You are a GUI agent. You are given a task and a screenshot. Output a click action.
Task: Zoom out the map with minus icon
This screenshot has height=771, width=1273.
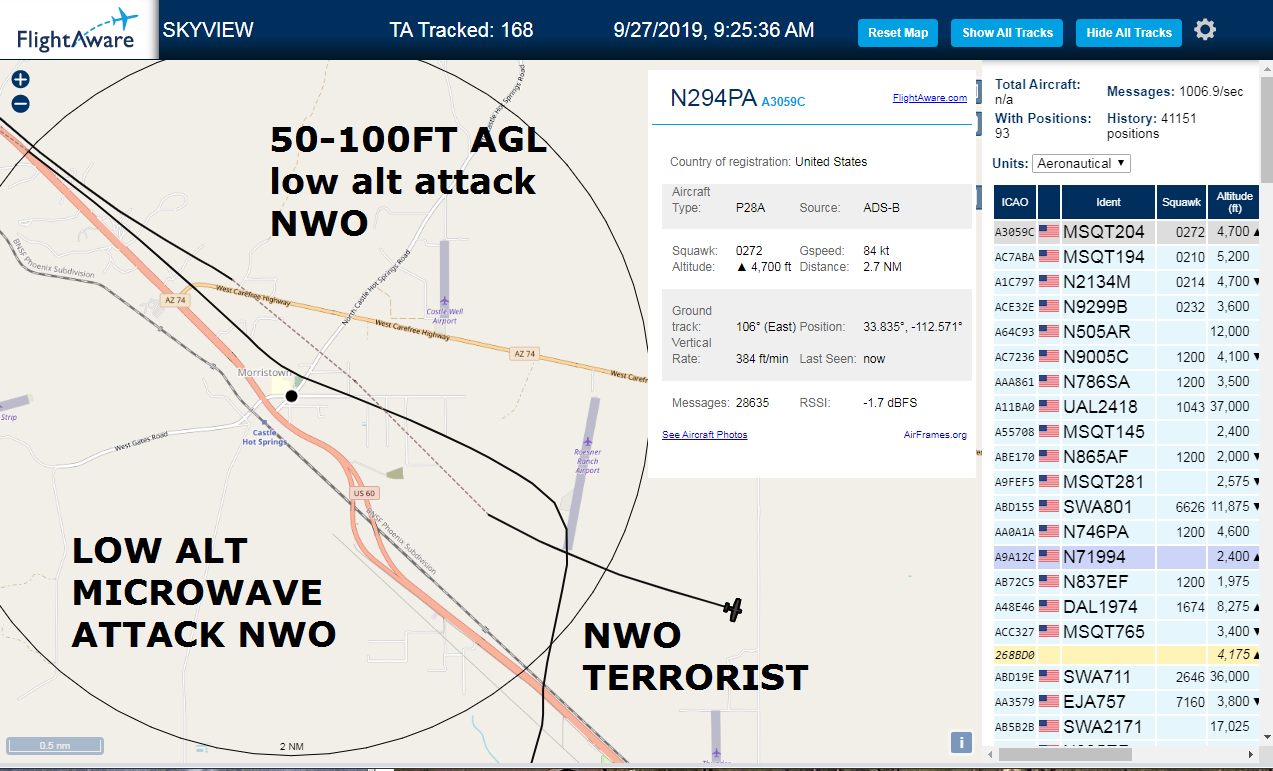click(x=20, y=104)
